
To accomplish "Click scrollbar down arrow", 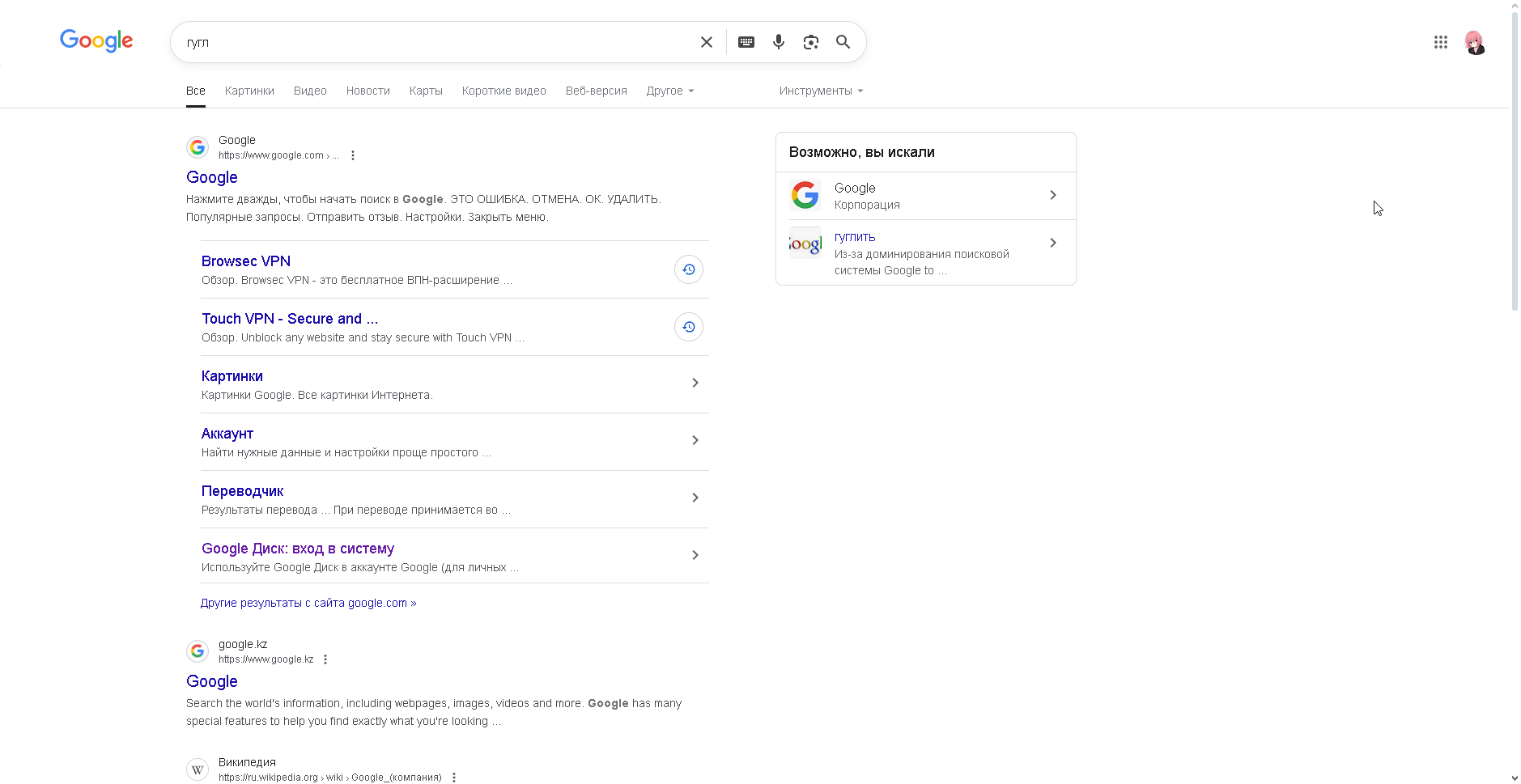I will [1515, 778].
